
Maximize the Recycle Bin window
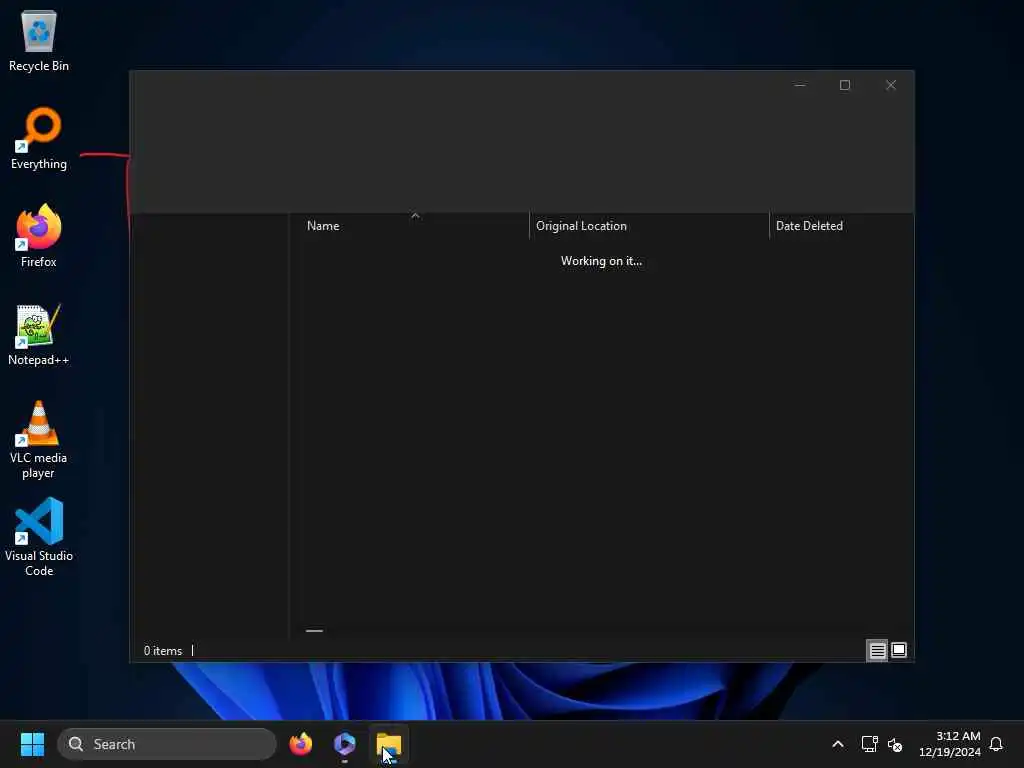pos(845,85)
